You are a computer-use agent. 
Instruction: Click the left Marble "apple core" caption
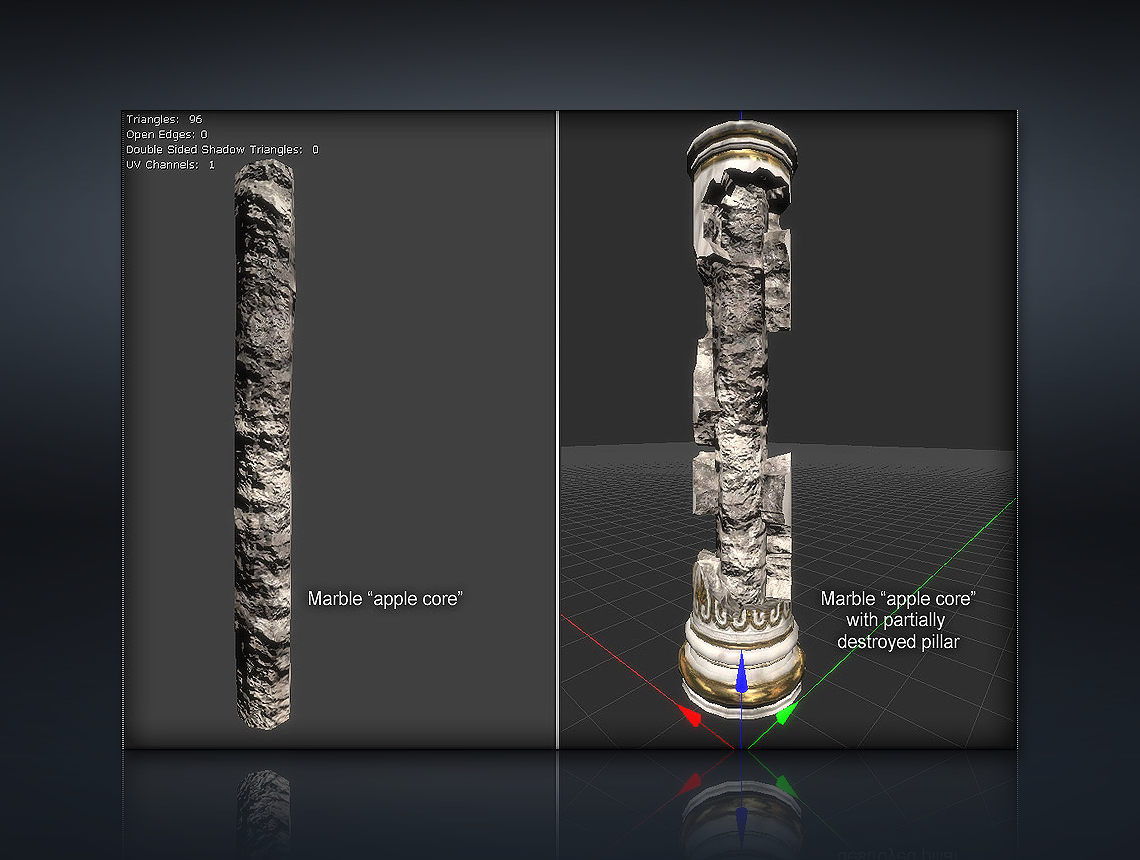pos(385,599)
